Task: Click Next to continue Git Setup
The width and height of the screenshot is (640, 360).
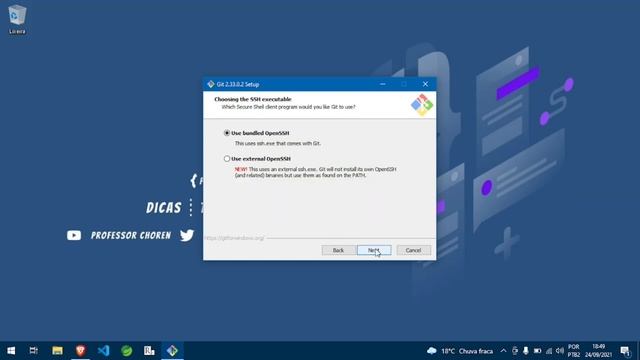Action: 374,250
